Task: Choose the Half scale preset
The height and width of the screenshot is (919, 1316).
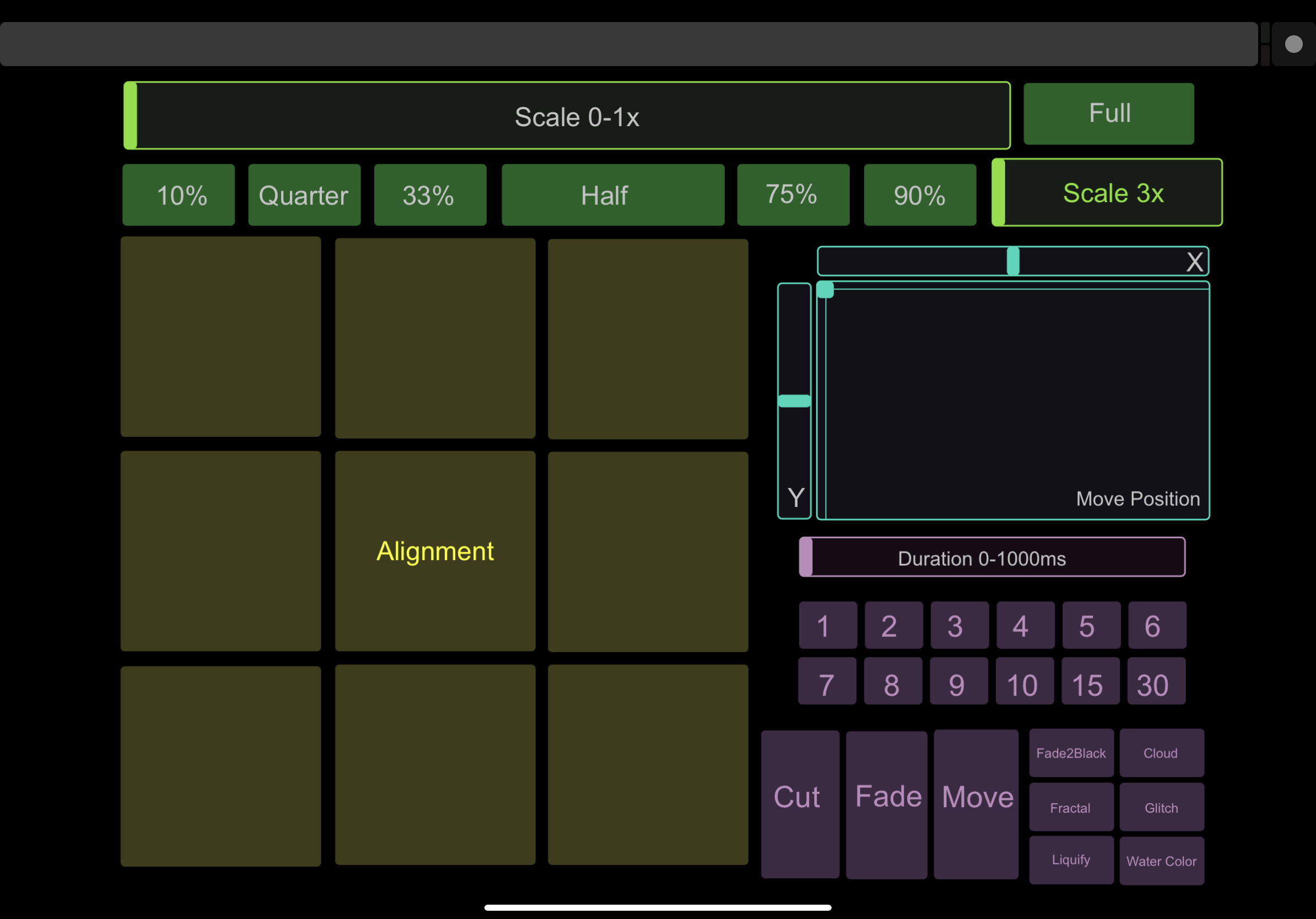Action: click(x=612, y=195)
